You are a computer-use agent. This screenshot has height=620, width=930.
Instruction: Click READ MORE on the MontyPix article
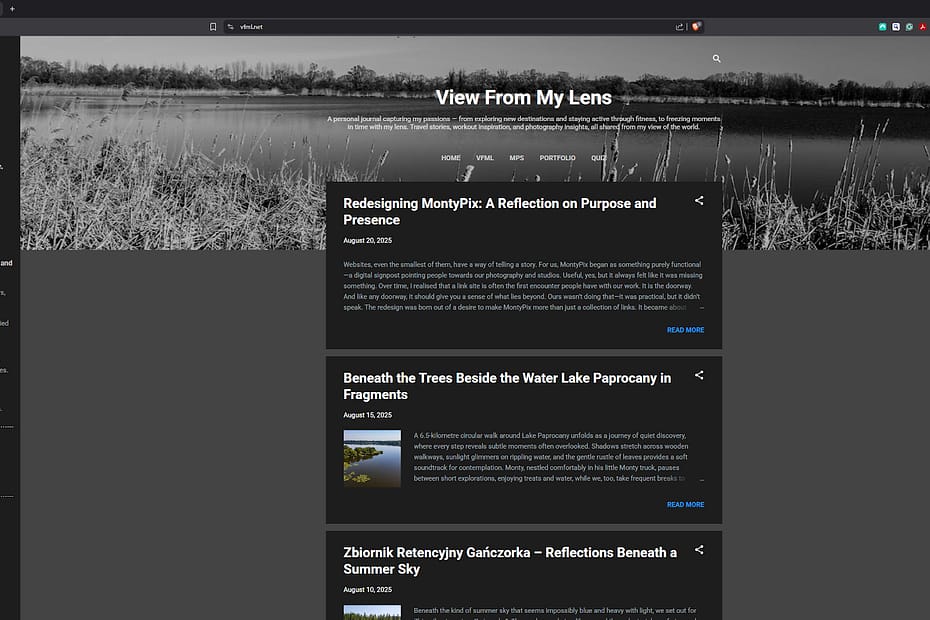click(685, 330)
